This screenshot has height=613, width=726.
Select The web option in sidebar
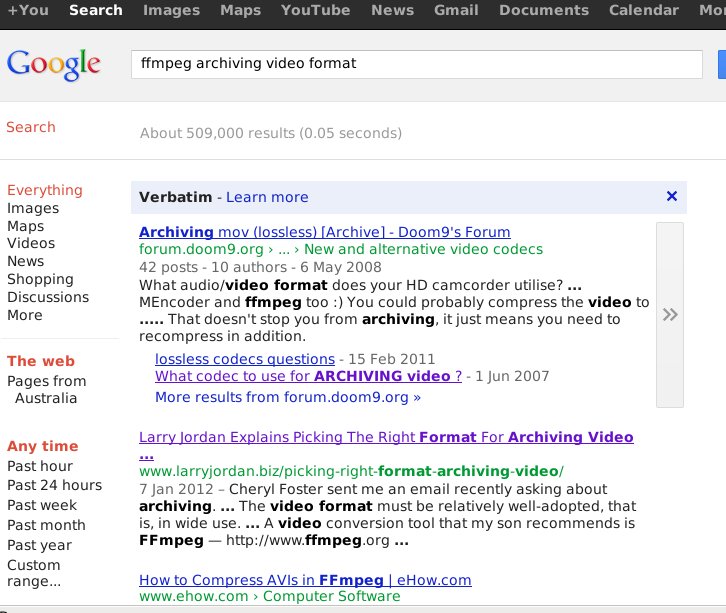coord(41,361)
